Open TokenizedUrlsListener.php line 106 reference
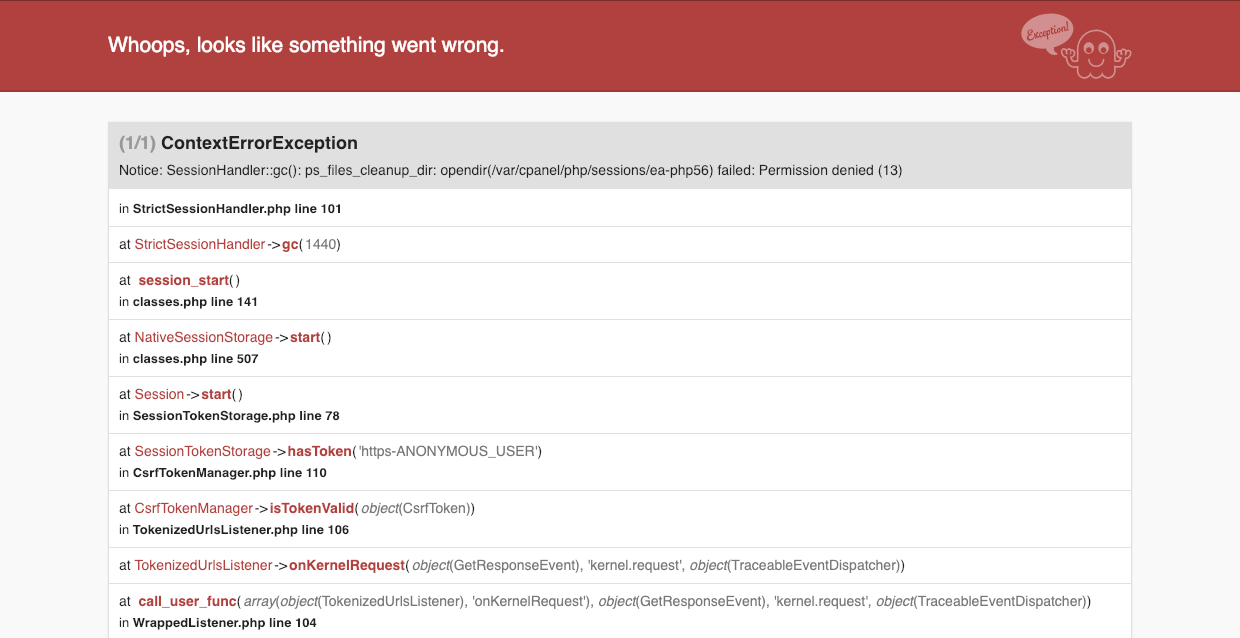This screenshot has width=1240, height=638. coord(241,530)
